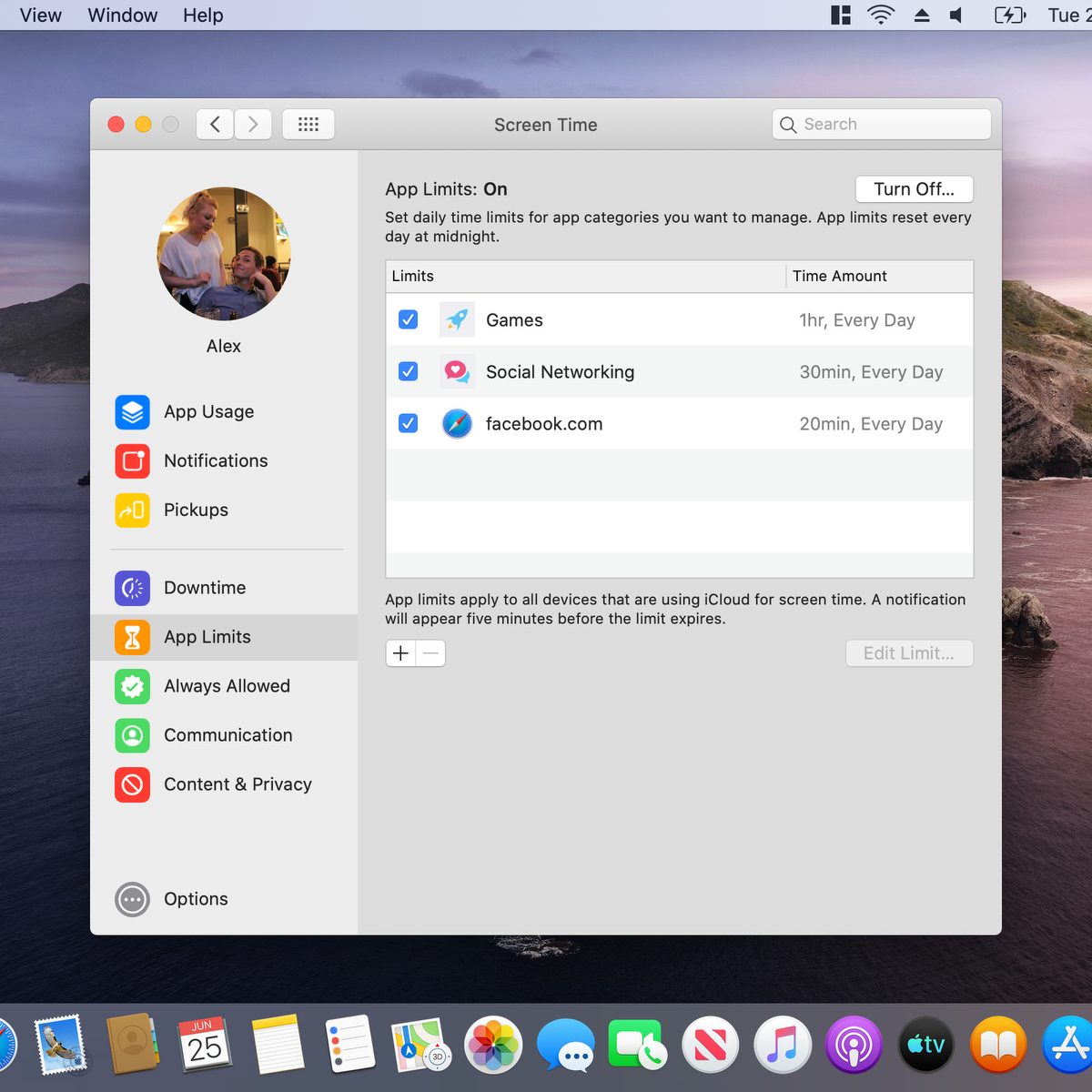Open News from the dock
Image resolution: width=1092 pixels, height=1092 pixels.
(x=710, y=1045)
